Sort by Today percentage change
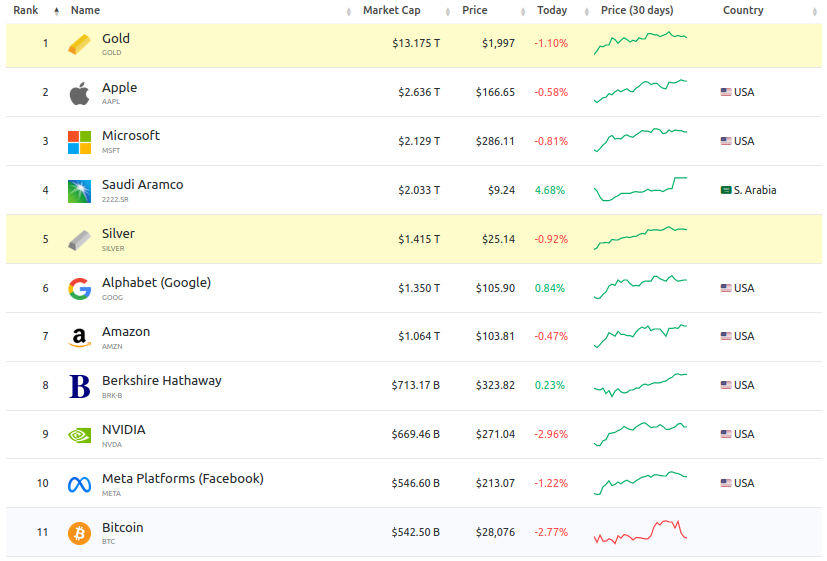827x561 pixels. 551,11
